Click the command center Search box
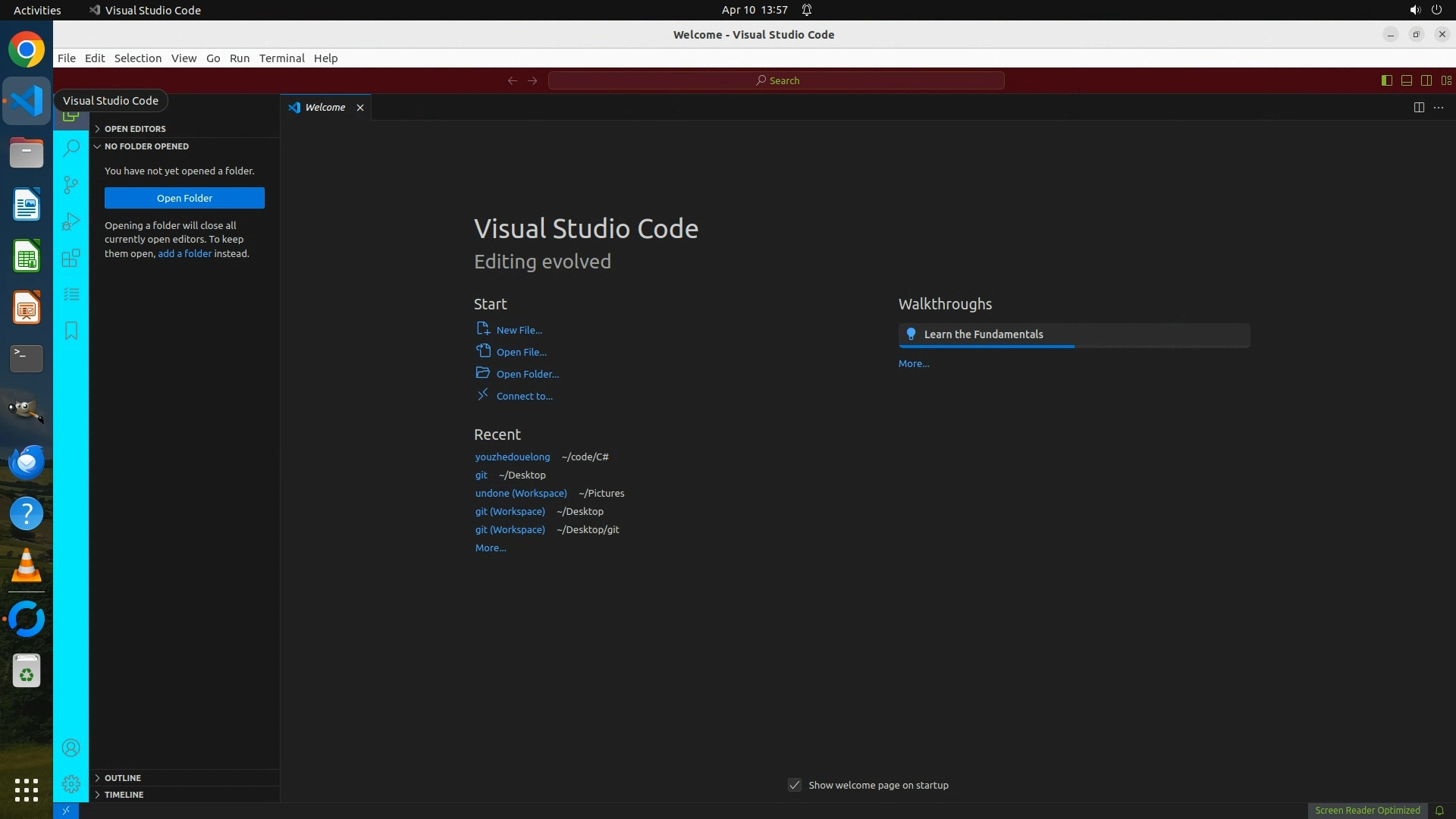Viewport: 1456px width, 819px height. (776, 80)
